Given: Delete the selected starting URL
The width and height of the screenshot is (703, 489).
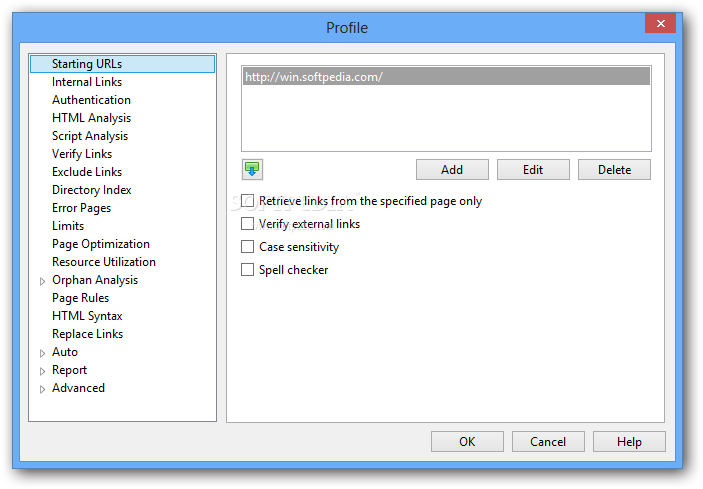Looking at the screenshot, I should tap(614, 169).
